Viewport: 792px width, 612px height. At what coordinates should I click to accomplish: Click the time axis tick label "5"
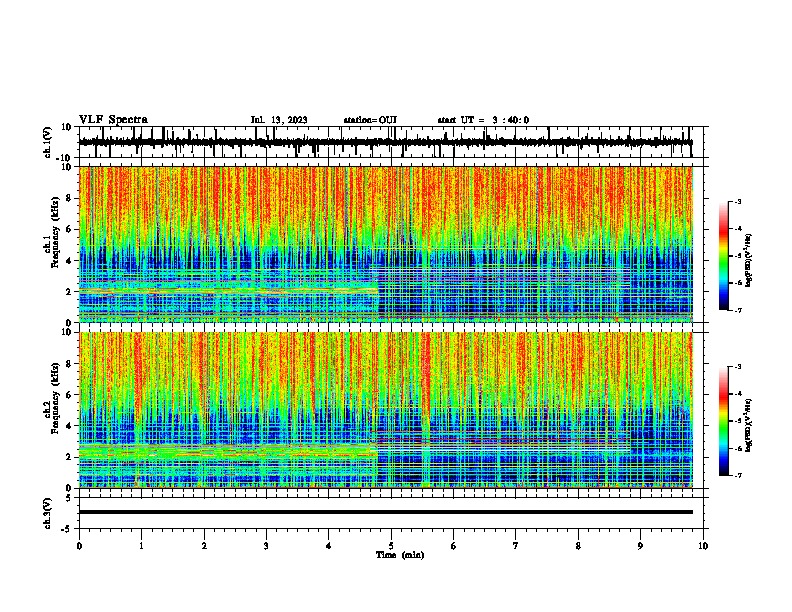[391, 546]
